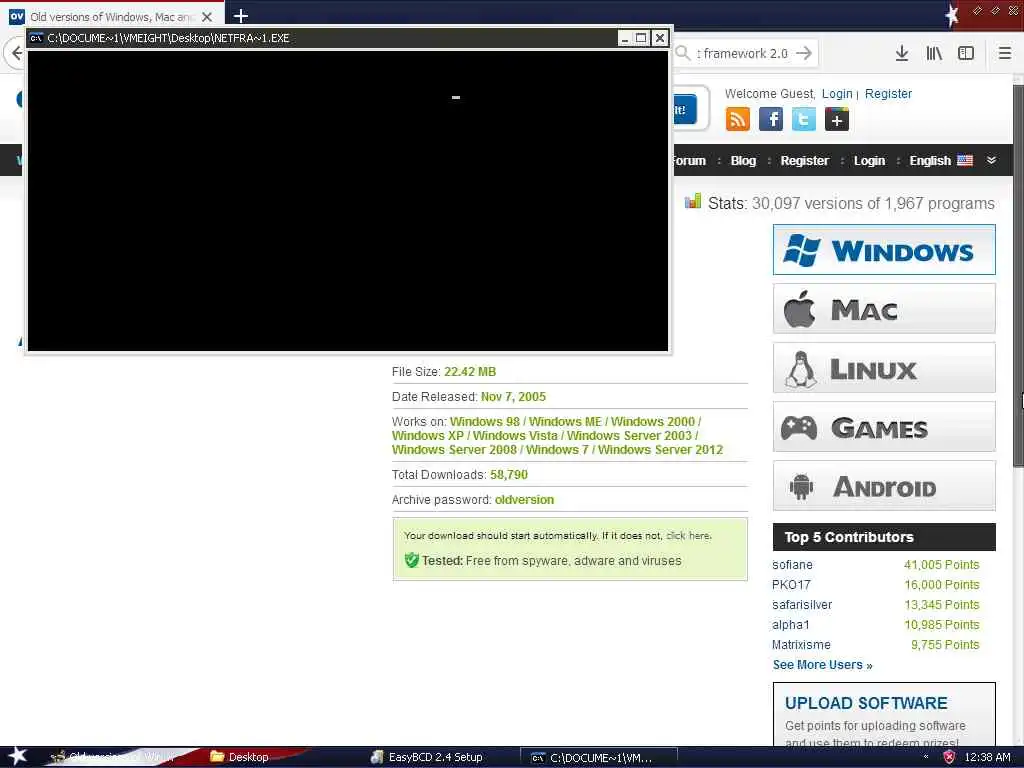
Task: Open contributor Matrixisme profile
Action: (801, 645)
